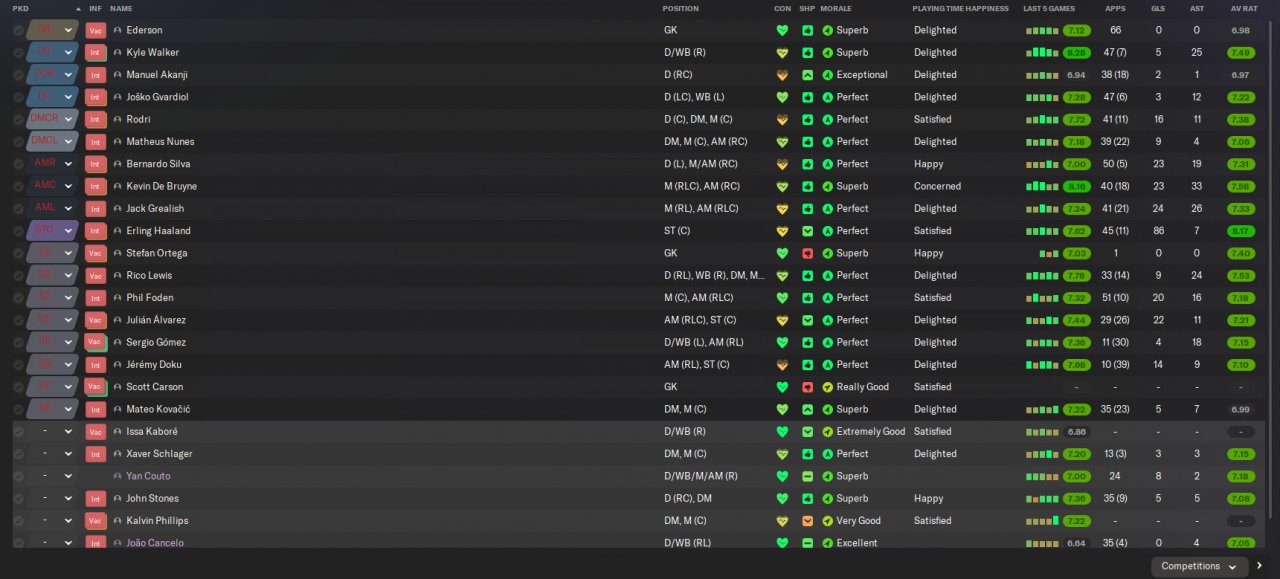Screen dimensions: 1280x579
Task: Click Stefan Ortega's red sharpness icon
Action: pyautogui.click(x=807, y=253)
